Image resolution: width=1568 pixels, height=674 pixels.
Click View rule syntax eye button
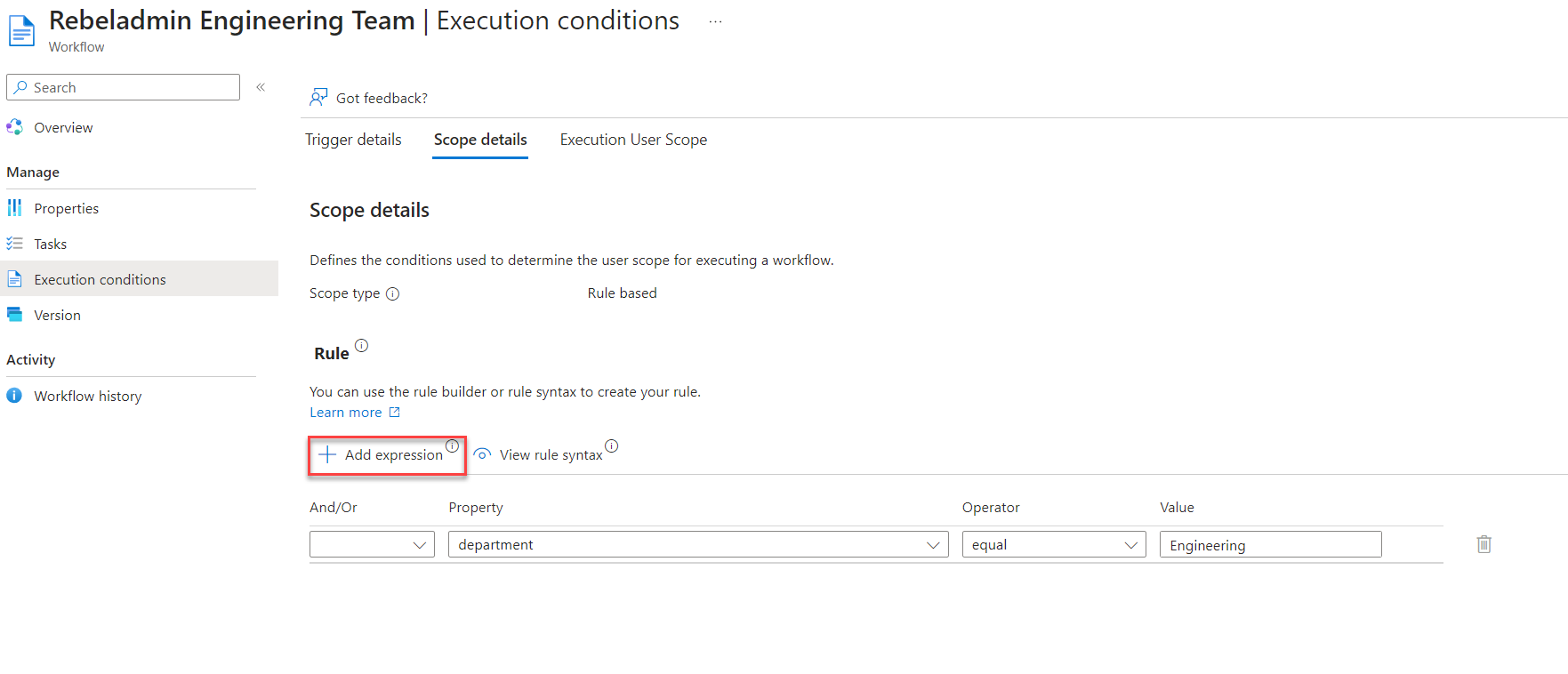pyautogui.click(x=539, y=454)
